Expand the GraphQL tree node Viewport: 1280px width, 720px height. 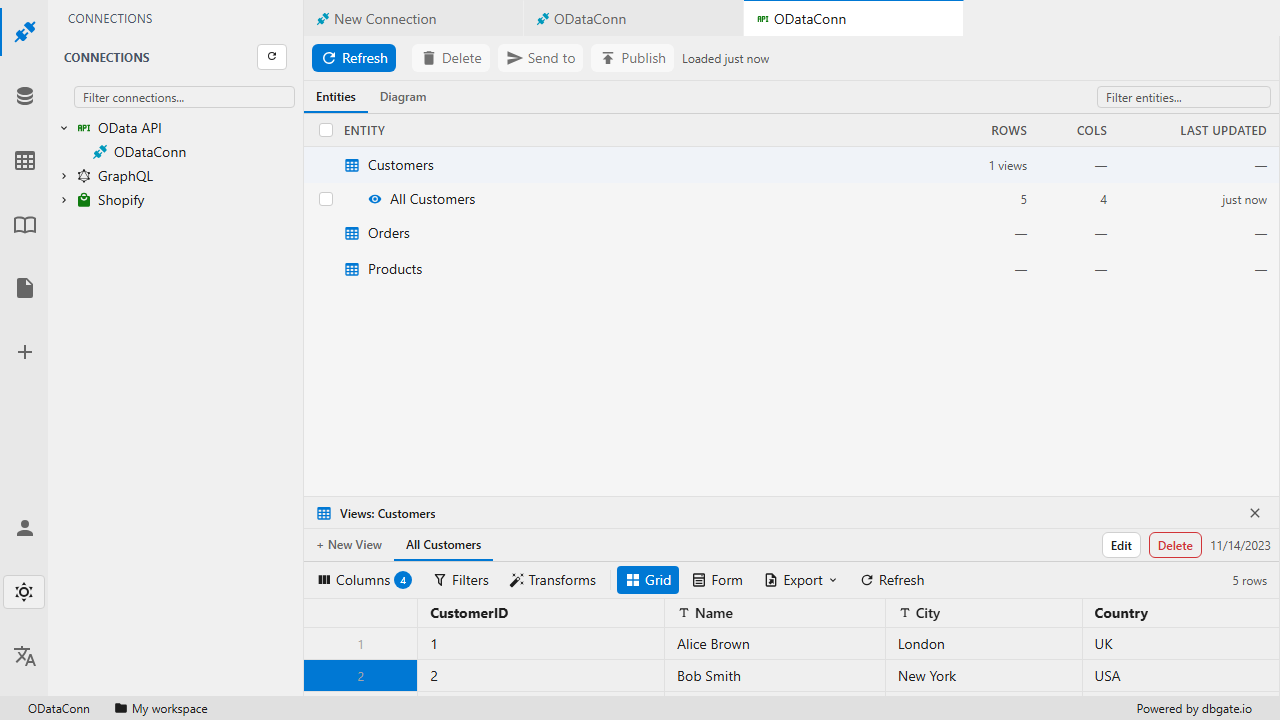(x=64, y=176)
